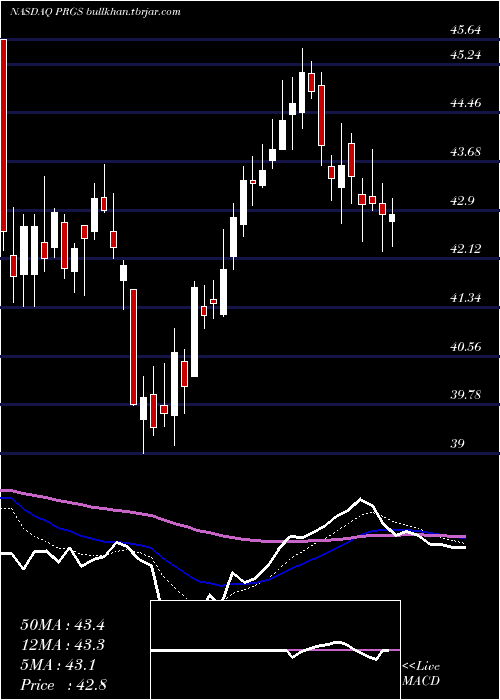Click the 50MA : 43.4 readout
This screenshot has height=700, width=500.
point(62,625)
